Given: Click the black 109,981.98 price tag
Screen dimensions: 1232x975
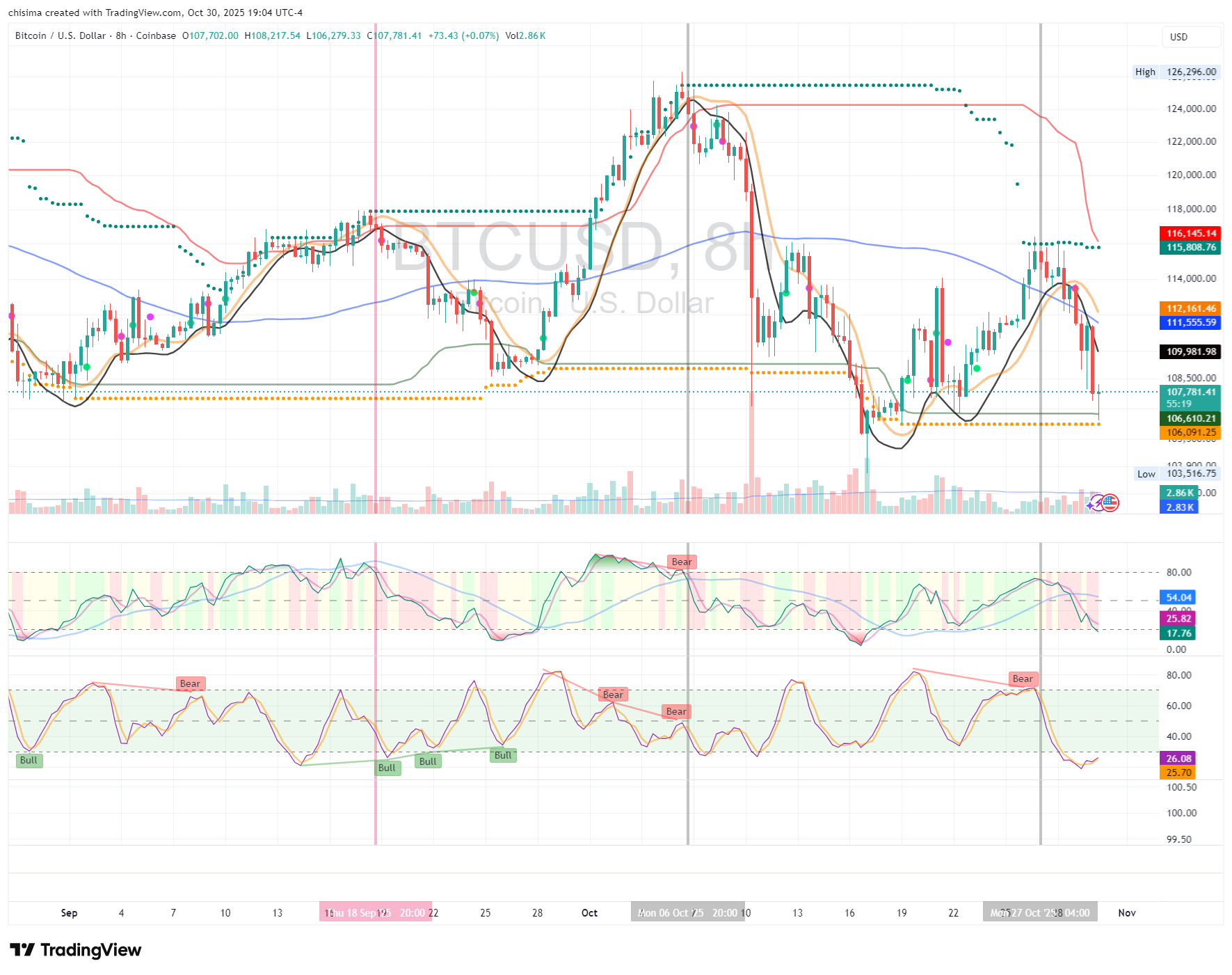Looking at the screenshot, I should (1190, 351).
